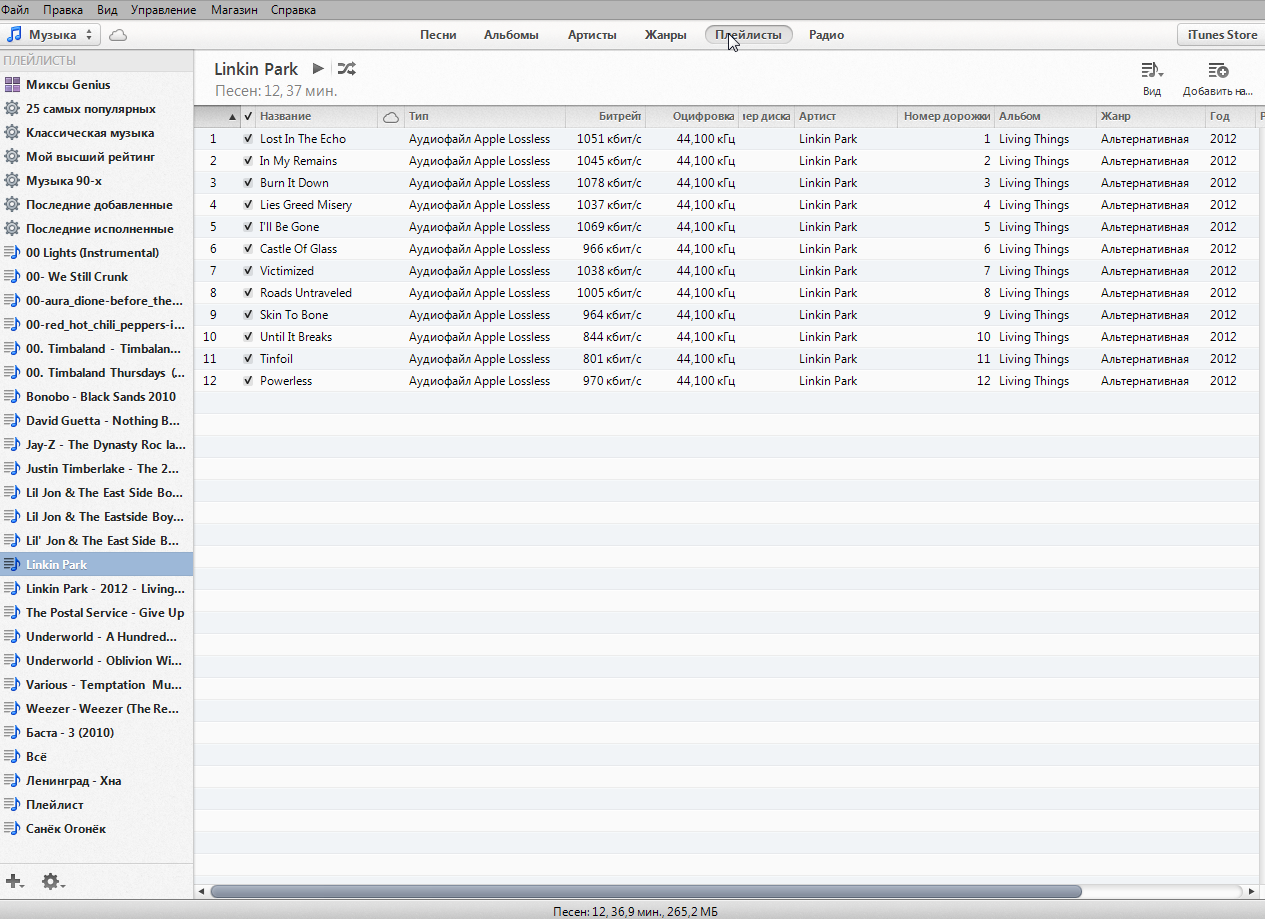Open the sidebar gear settings menu
This screenshot has width=1265, height=919.
(52, 881)
